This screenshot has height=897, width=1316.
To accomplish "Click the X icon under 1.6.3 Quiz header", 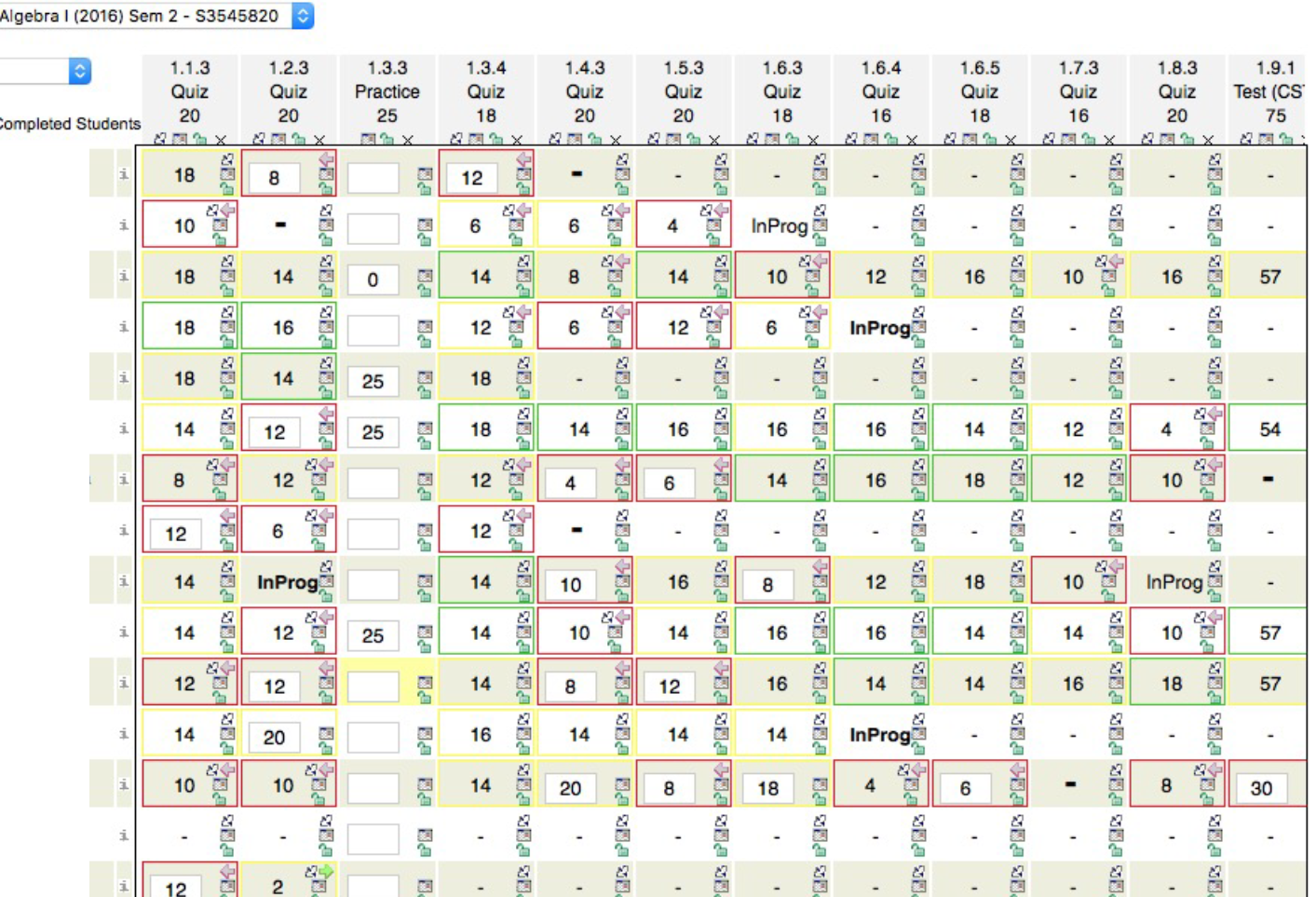I will [x=813, y=140].
